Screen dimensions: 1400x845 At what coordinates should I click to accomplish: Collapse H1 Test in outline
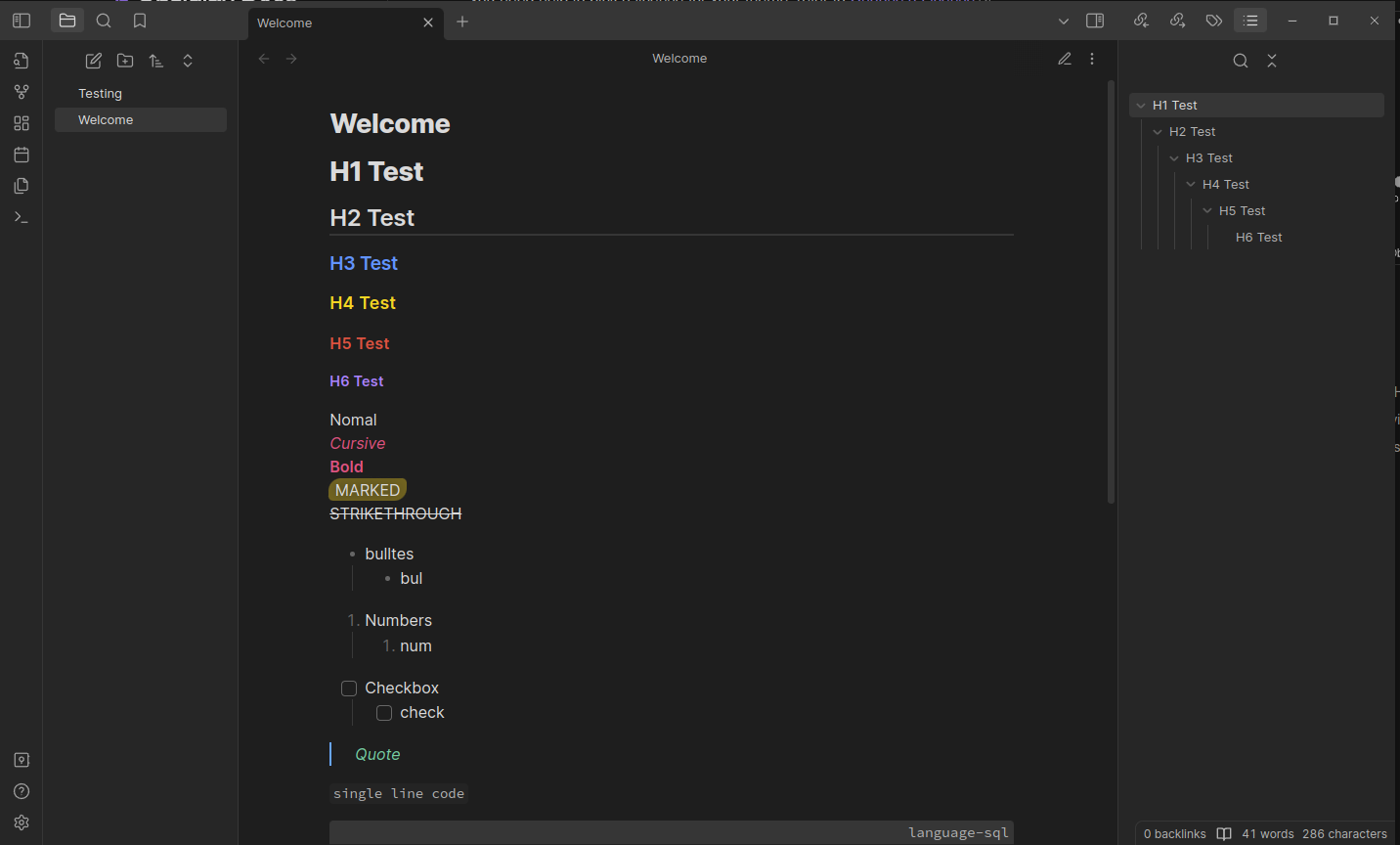pyautogui.click(x=1141, y=106)
